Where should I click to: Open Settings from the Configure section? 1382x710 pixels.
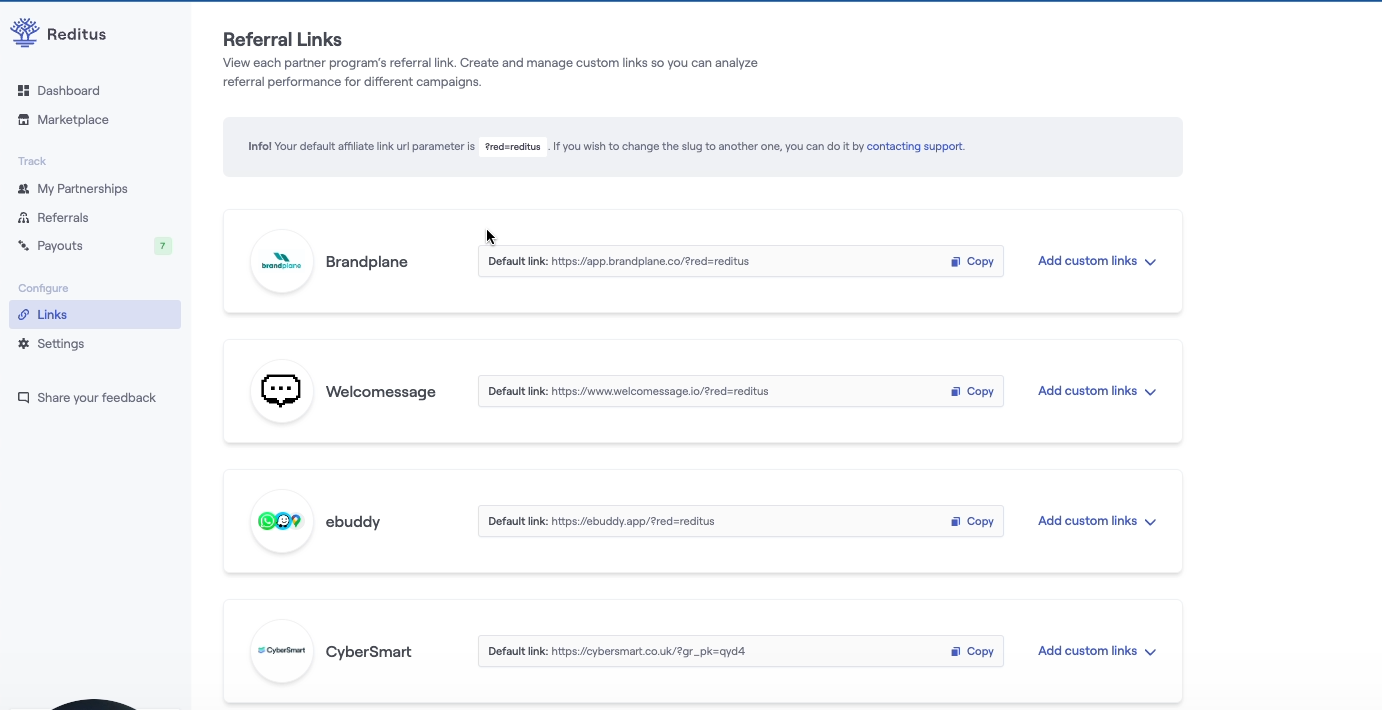tap(59, 343)
